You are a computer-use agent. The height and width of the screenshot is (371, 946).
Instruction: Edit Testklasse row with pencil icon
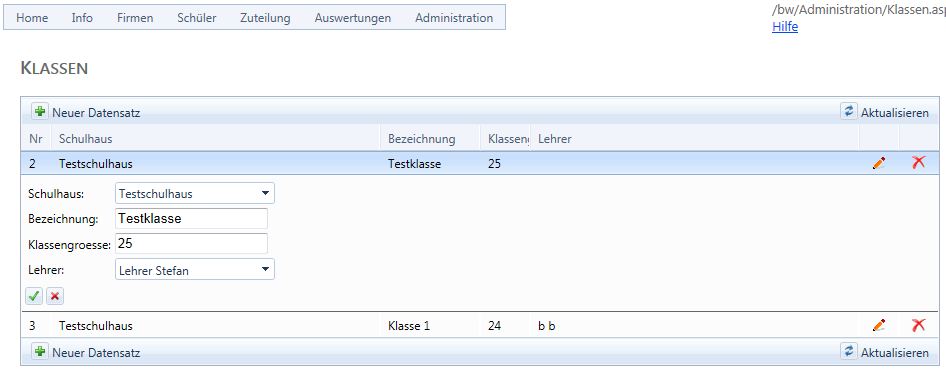tap(879, 163)
